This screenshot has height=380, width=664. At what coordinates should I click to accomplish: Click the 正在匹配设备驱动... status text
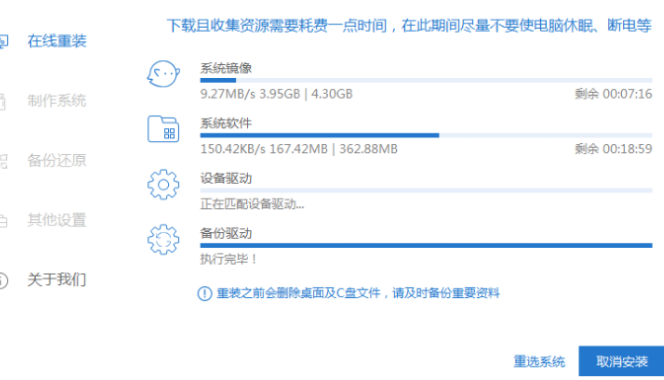coord(252,204)
